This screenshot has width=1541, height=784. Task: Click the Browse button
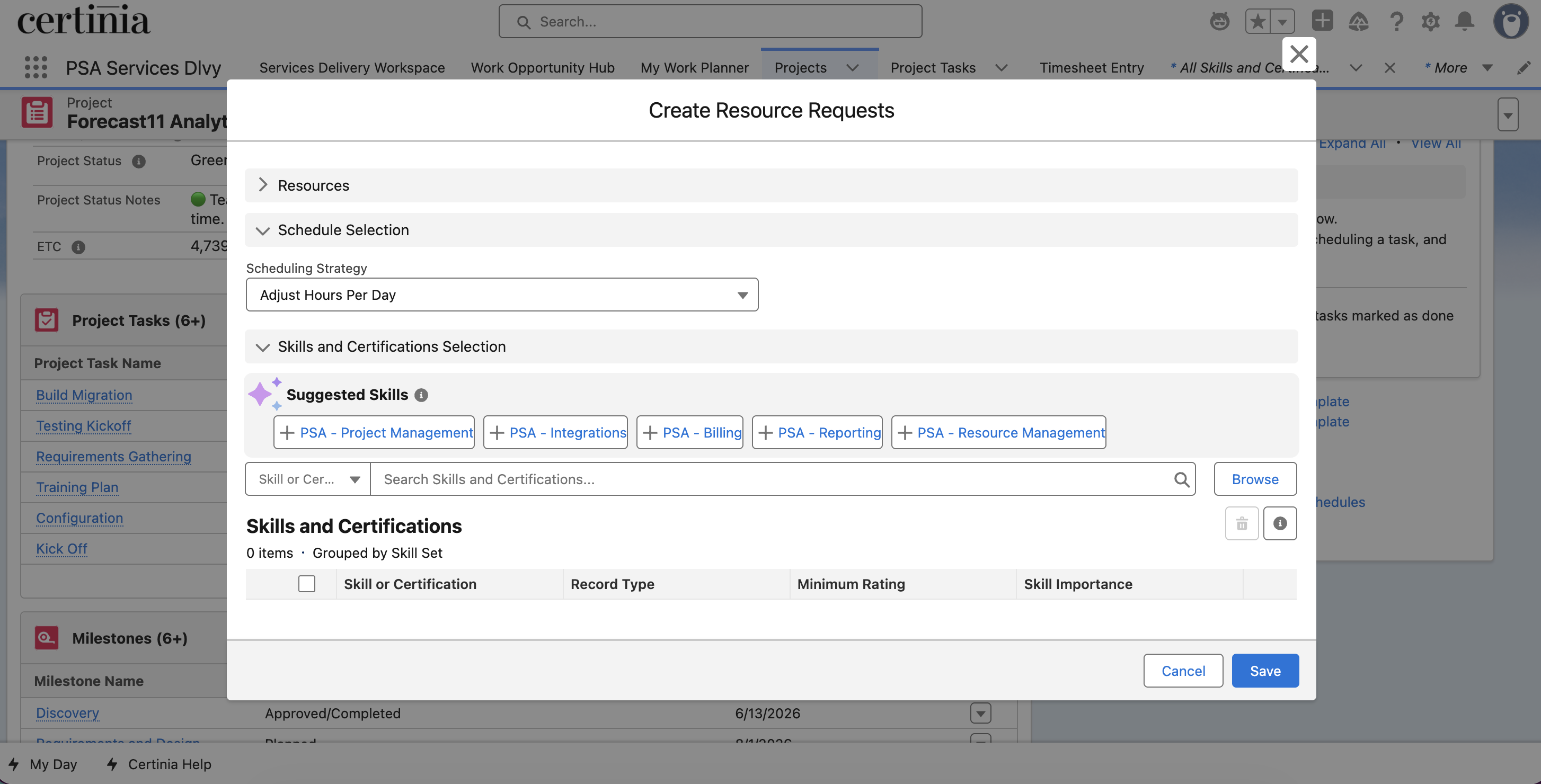pos(1255,479)
